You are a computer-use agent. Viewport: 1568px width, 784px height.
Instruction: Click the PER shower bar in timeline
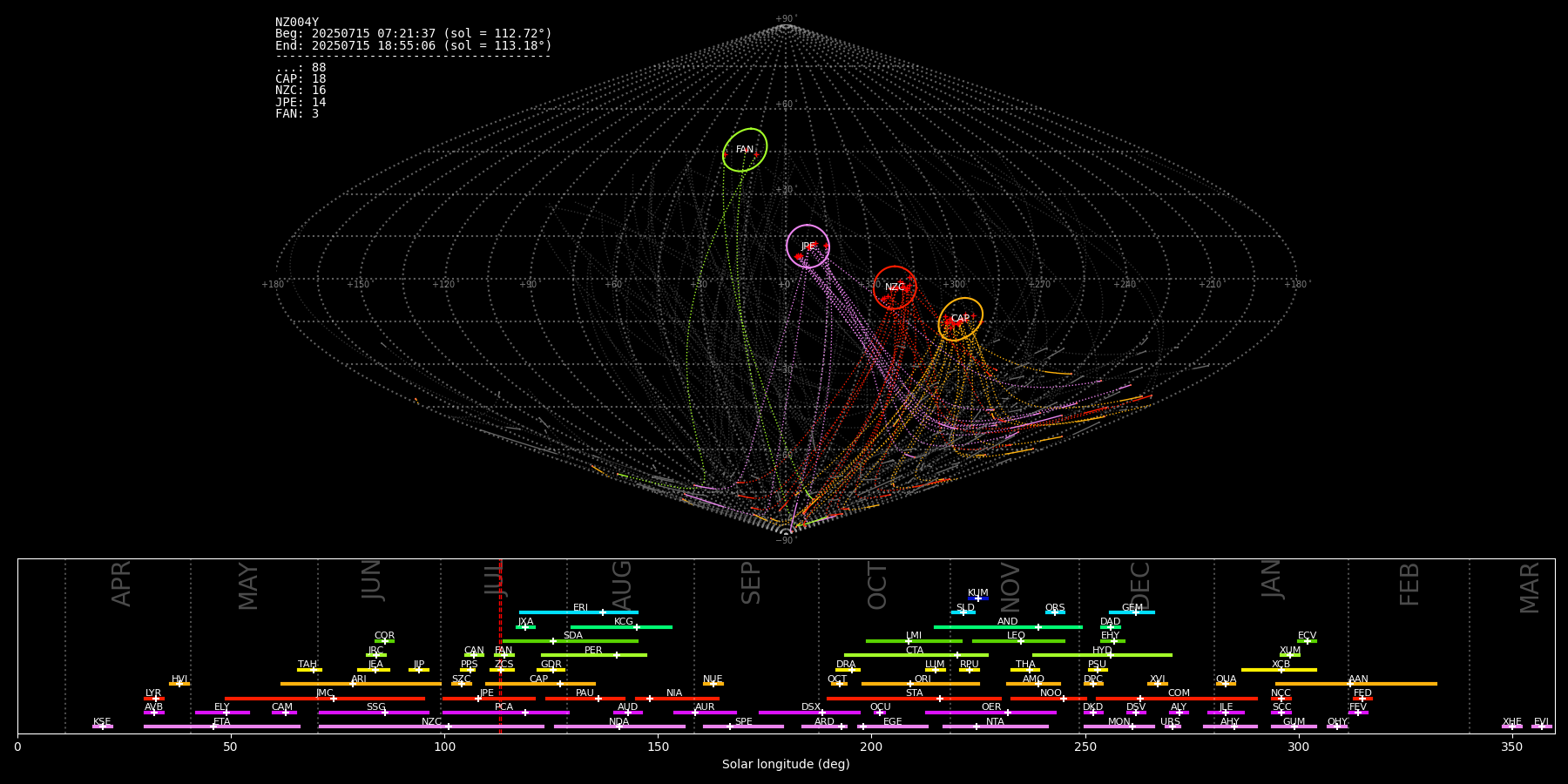(594, 655)
